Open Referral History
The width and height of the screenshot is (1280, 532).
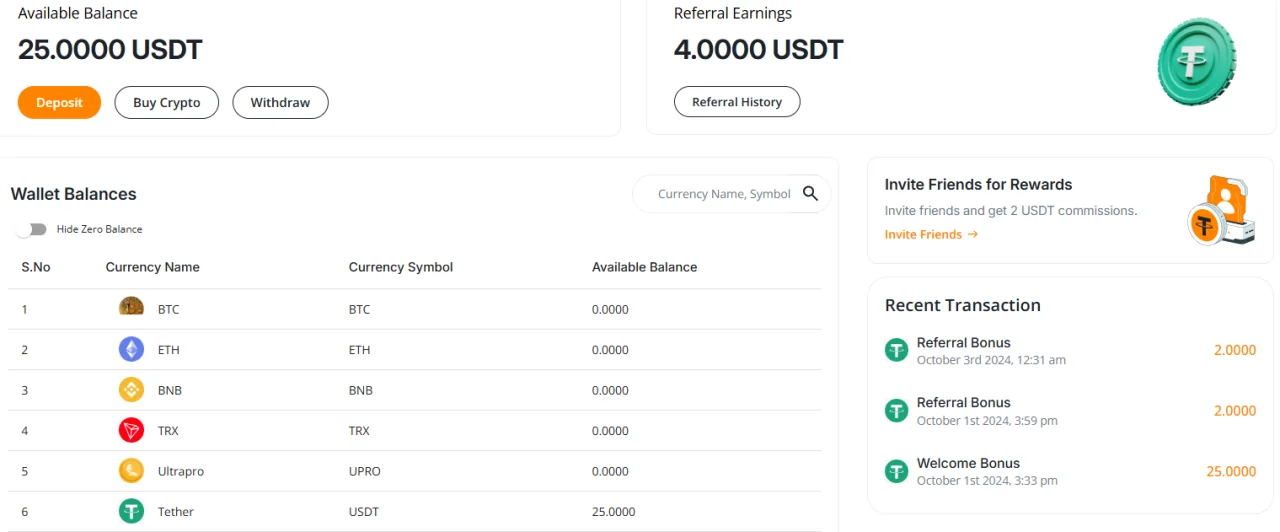737,102
